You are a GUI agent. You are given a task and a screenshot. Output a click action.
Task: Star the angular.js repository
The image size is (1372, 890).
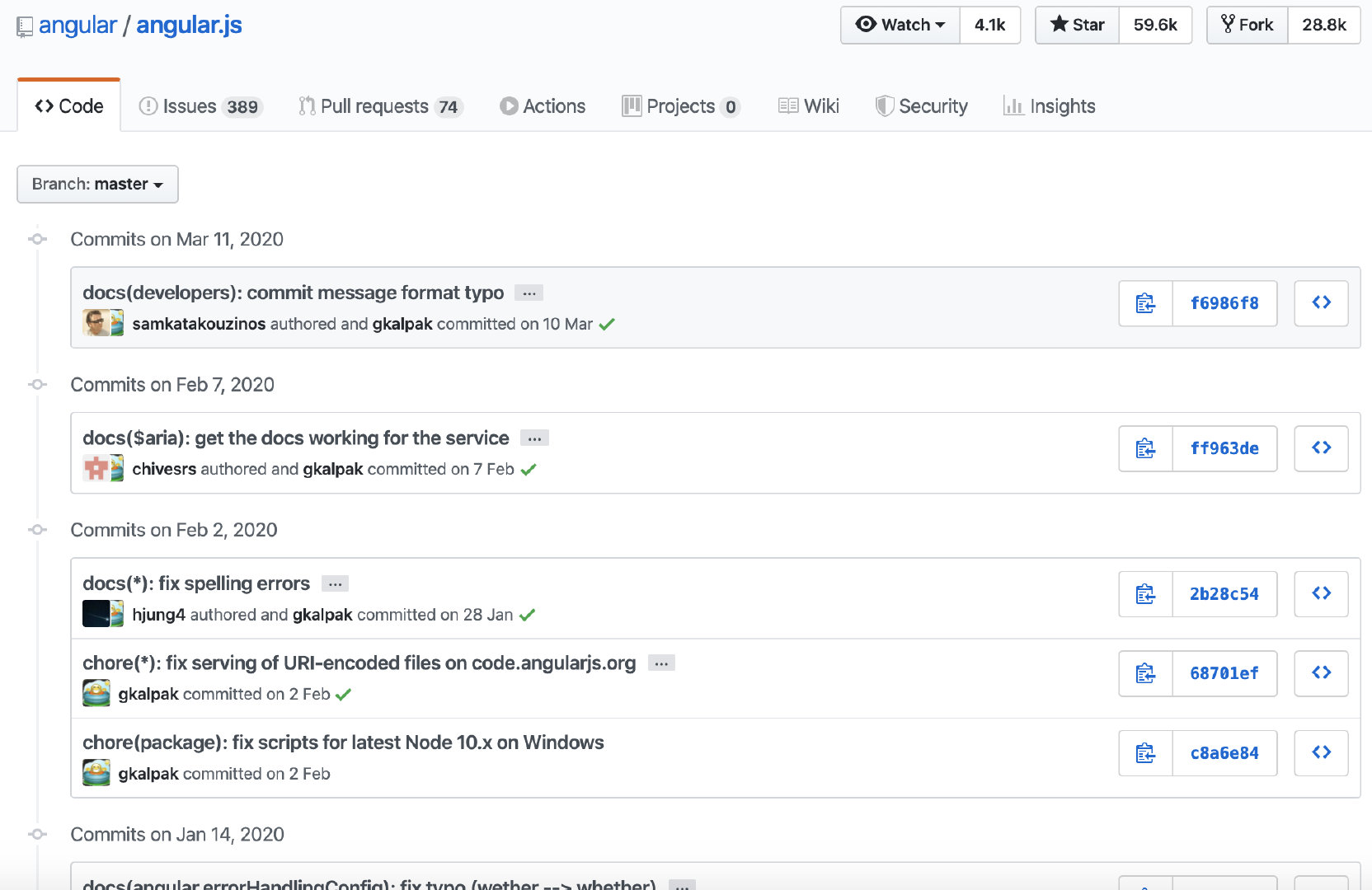(1077, 25)
